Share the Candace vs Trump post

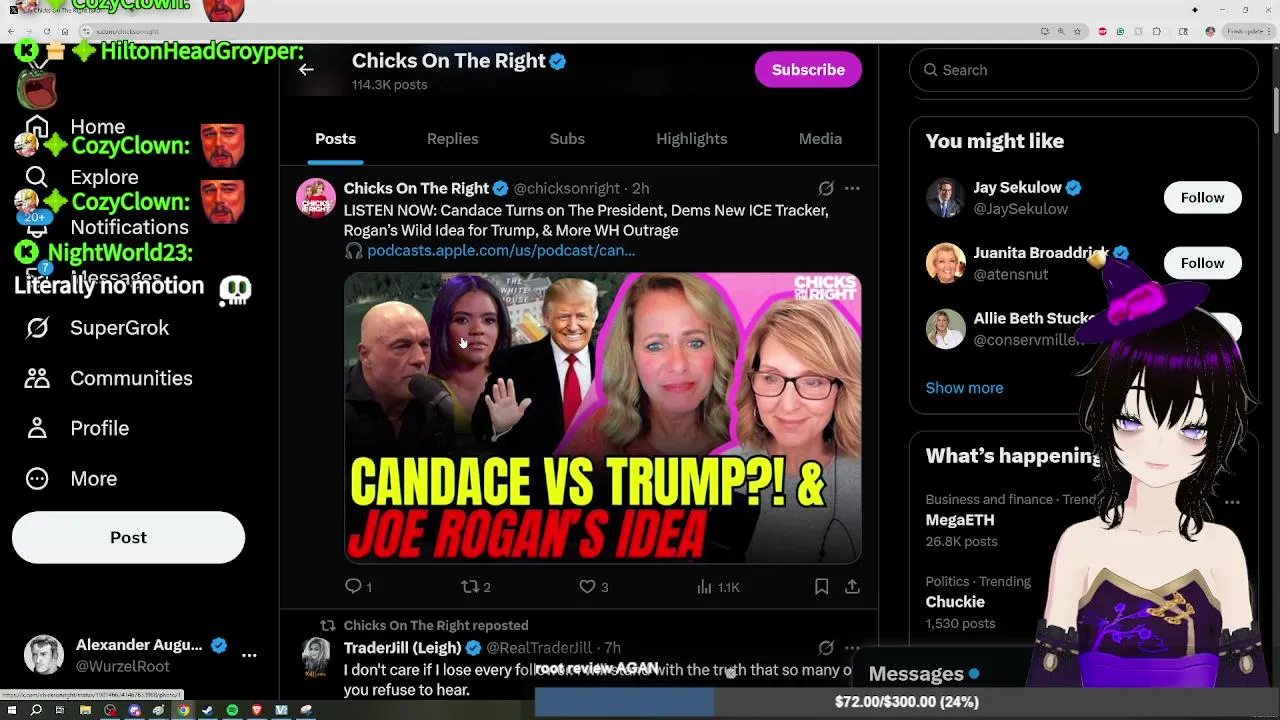[852, 587]
